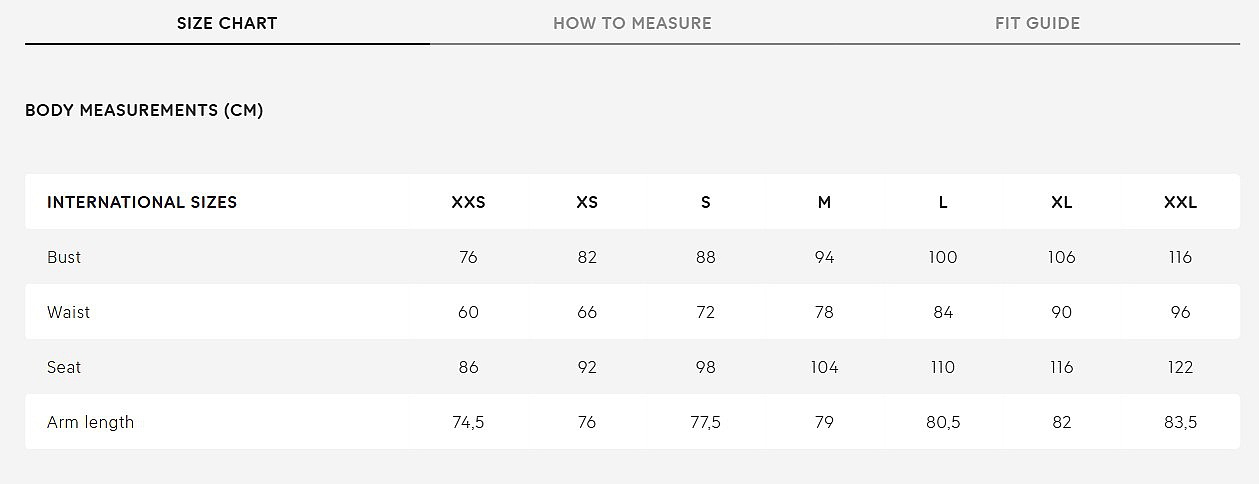Click the L size column header
The image size is (1259, 484).
[943, 202]
